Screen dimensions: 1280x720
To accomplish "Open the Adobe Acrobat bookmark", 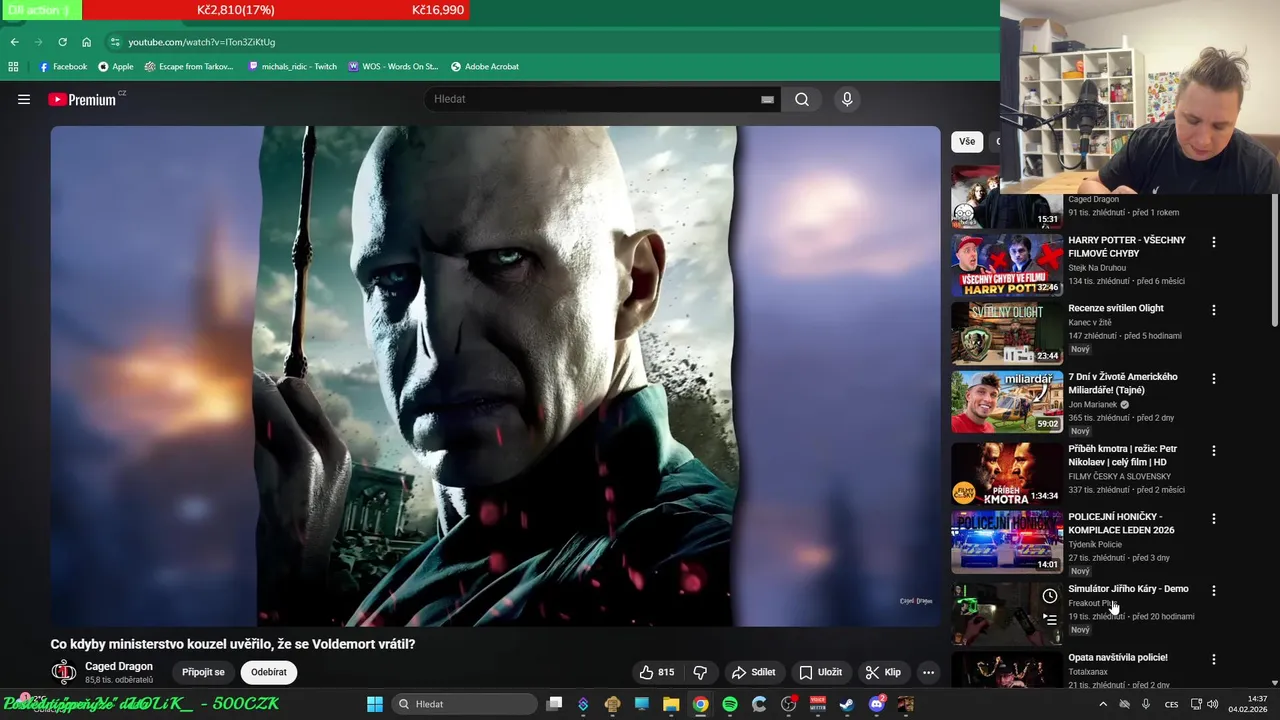I will click(x=485, y=66).
